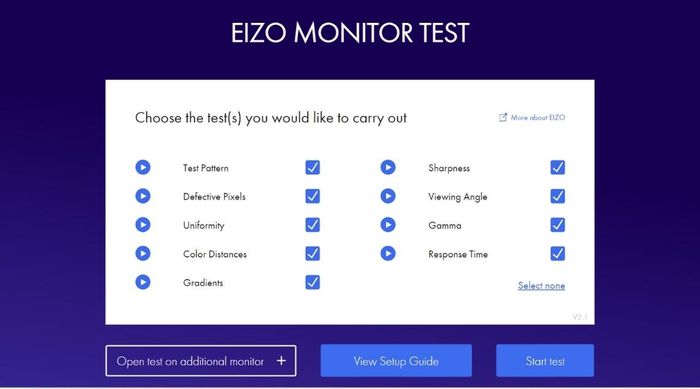
Task: Uncheck the Sharpness checkbox
Action: pos(558,167)
